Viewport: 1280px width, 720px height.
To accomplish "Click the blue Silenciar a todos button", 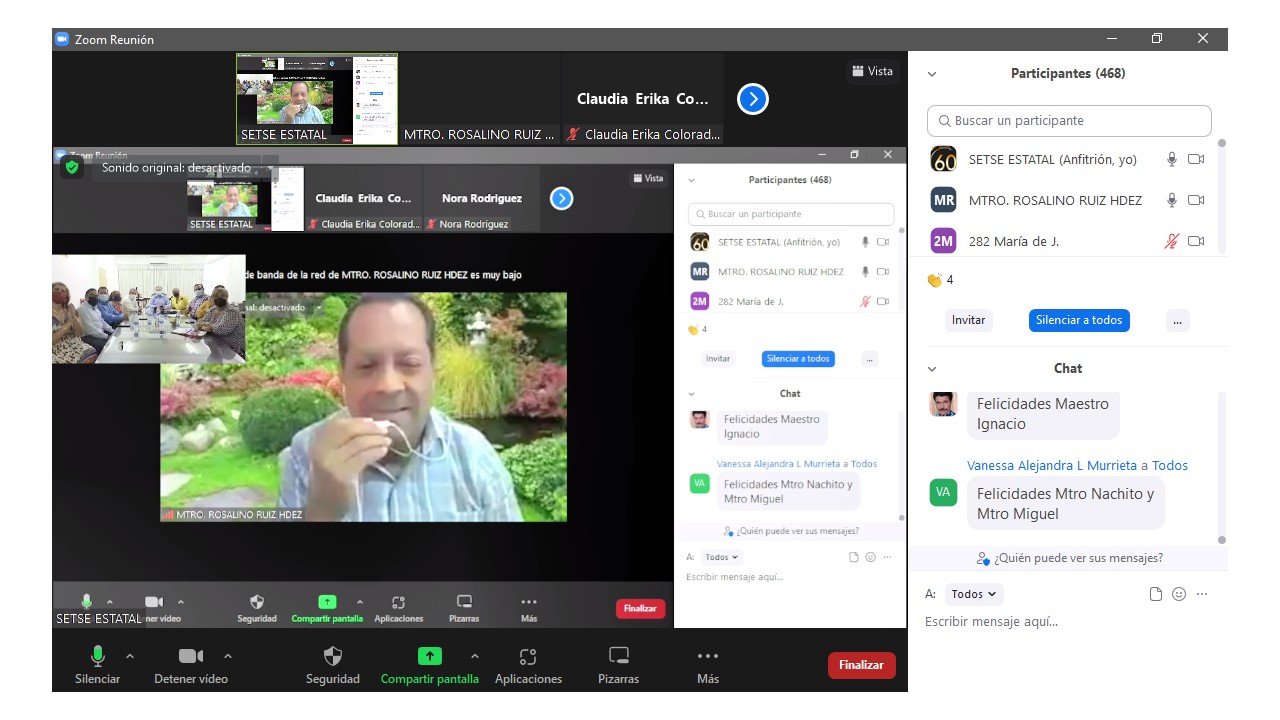I will [x=1079, y=320].
